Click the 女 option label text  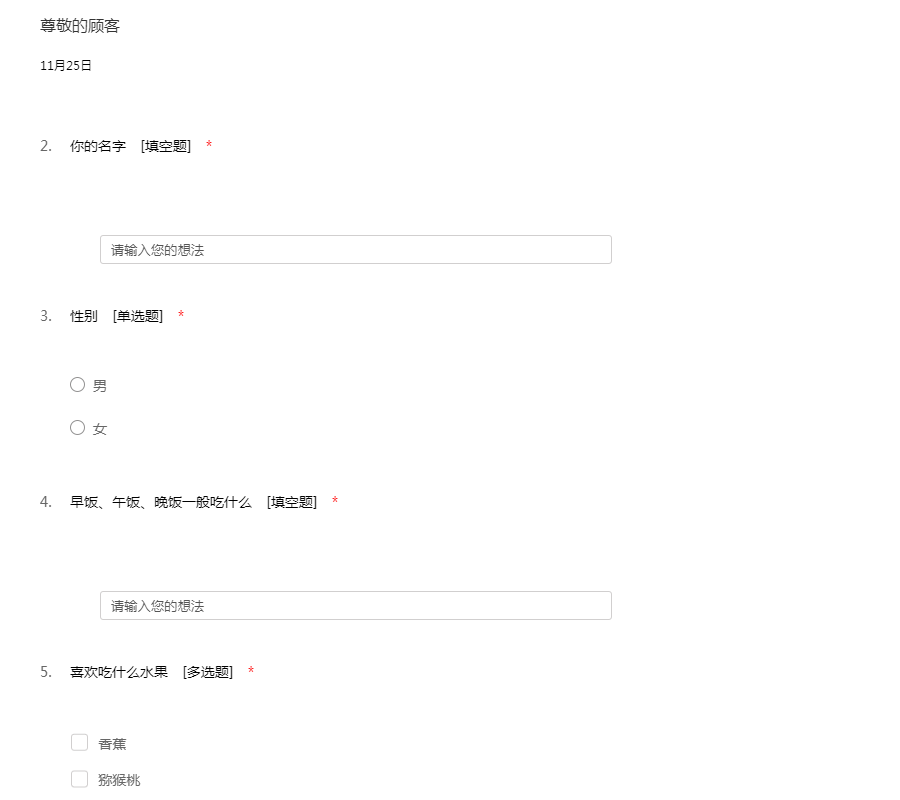click(100, 429)
